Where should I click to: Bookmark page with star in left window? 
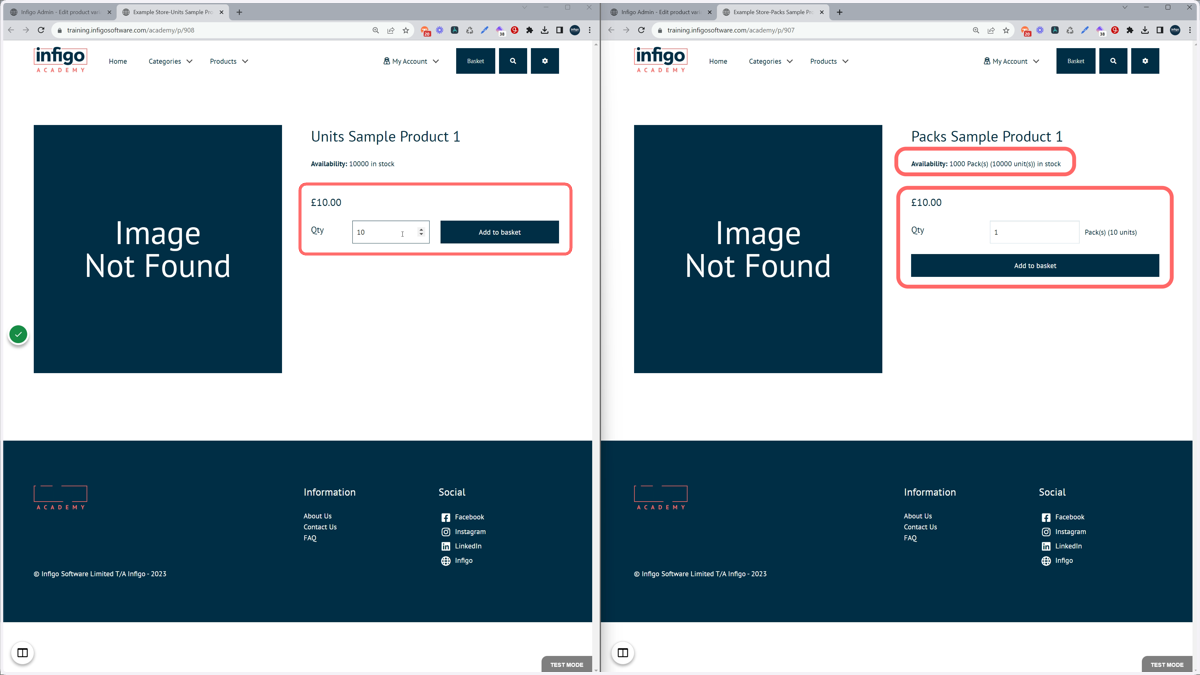(x=406, y=30)
